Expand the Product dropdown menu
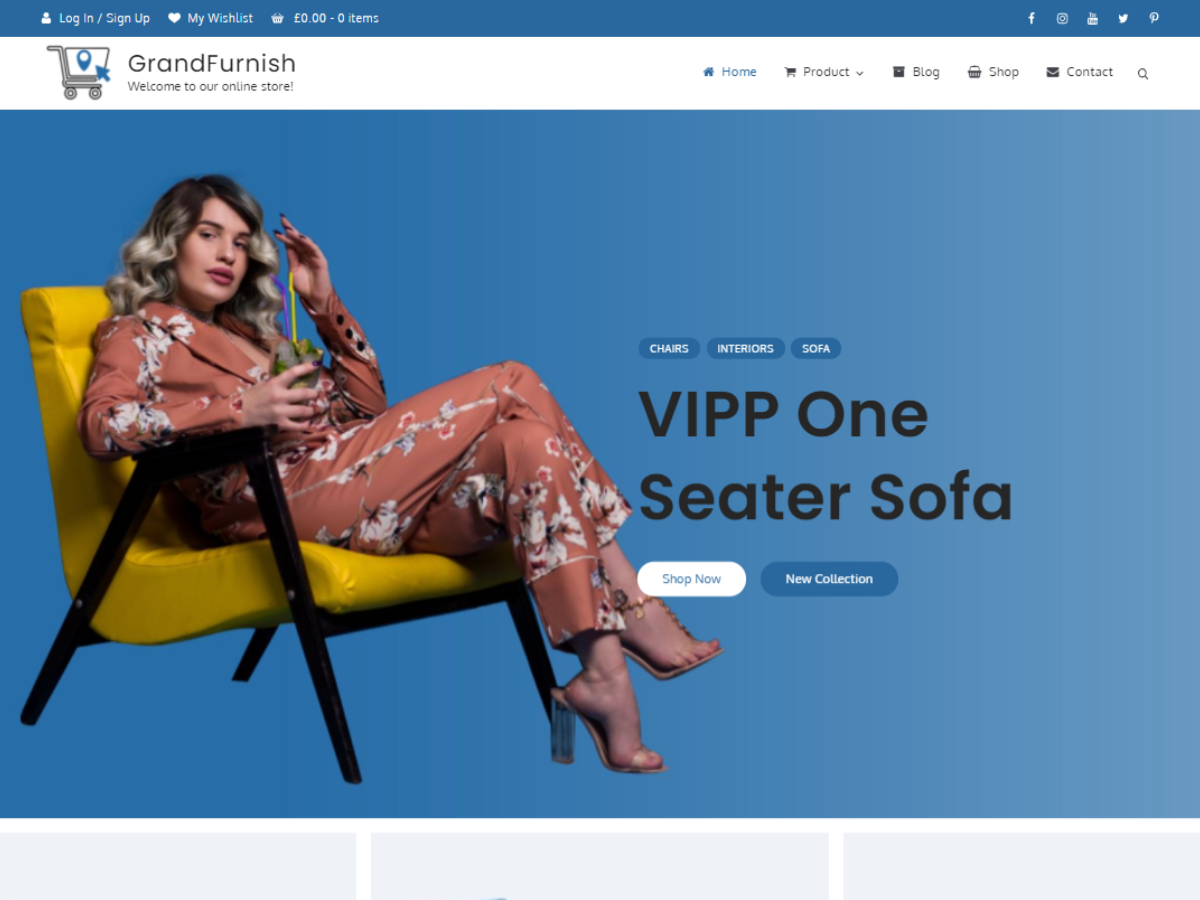1200x900 pixels. point(824,72)
